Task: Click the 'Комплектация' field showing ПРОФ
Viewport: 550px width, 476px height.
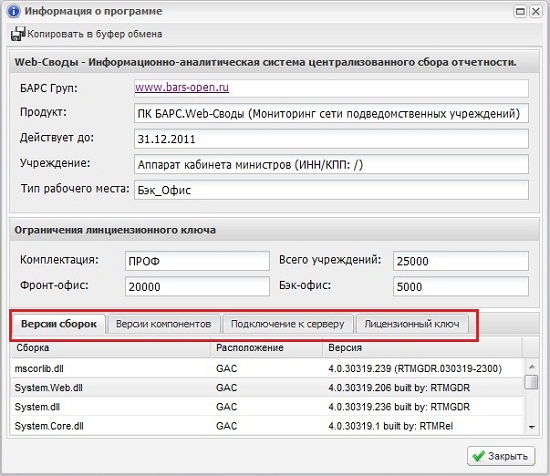Action: (197, 261)
